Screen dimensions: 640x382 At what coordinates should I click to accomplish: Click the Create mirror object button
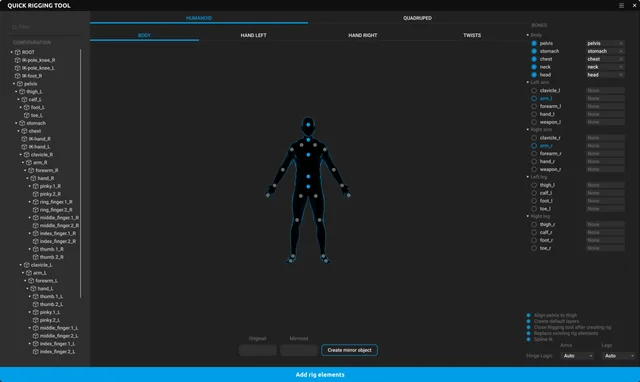pyautogui.click(x=349, y=350)
